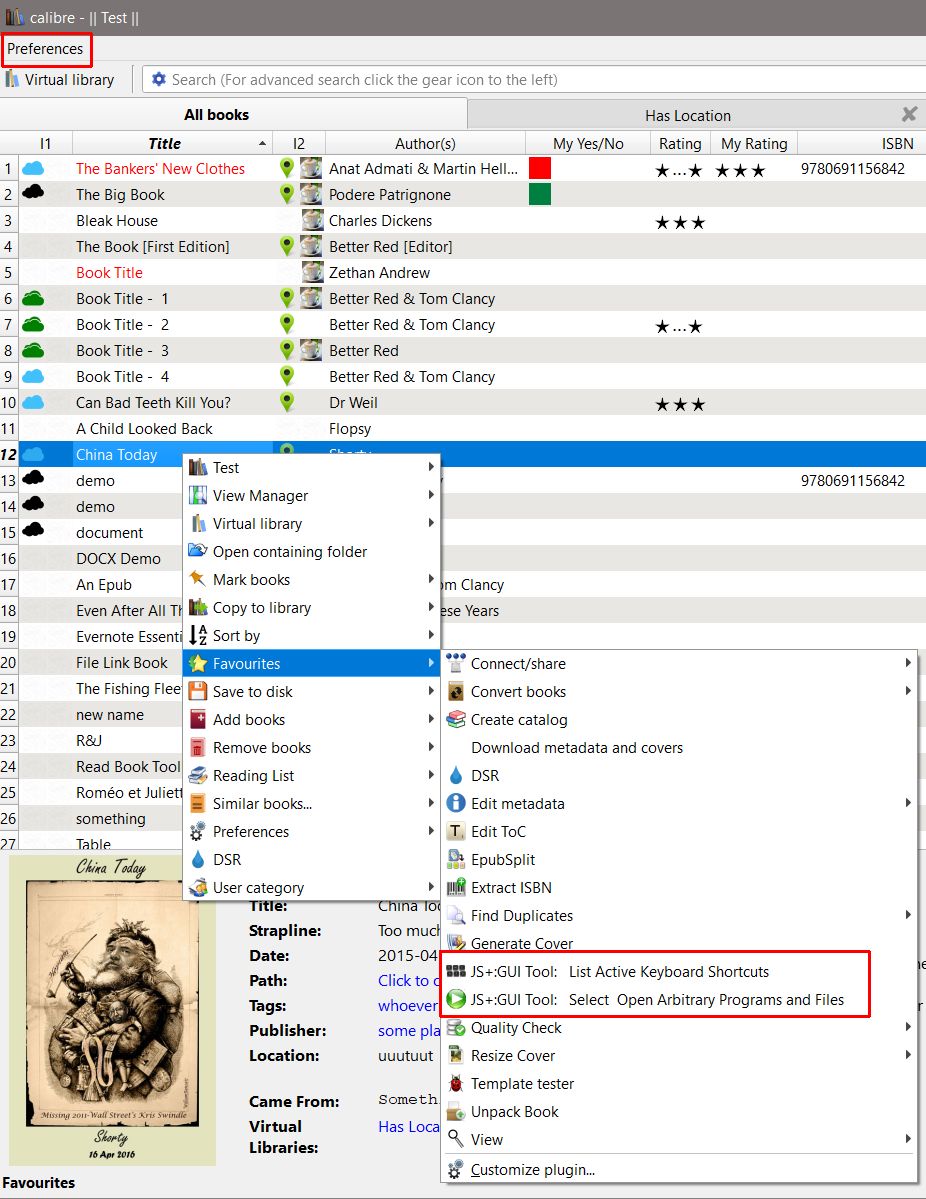Click the three-star rating for Bleak House
Screen dimensions: 926x1199
tap(680, 223)
